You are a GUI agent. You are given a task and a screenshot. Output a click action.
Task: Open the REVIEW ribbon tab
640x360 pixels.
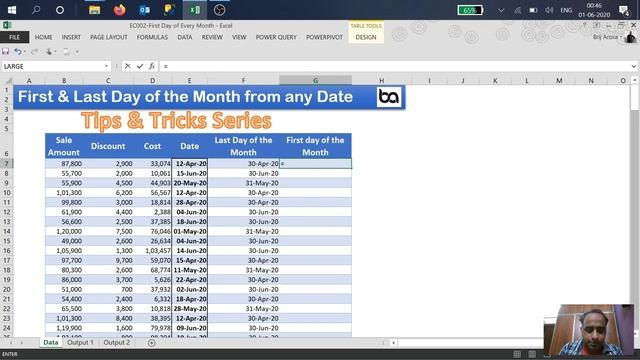[212, 37]
